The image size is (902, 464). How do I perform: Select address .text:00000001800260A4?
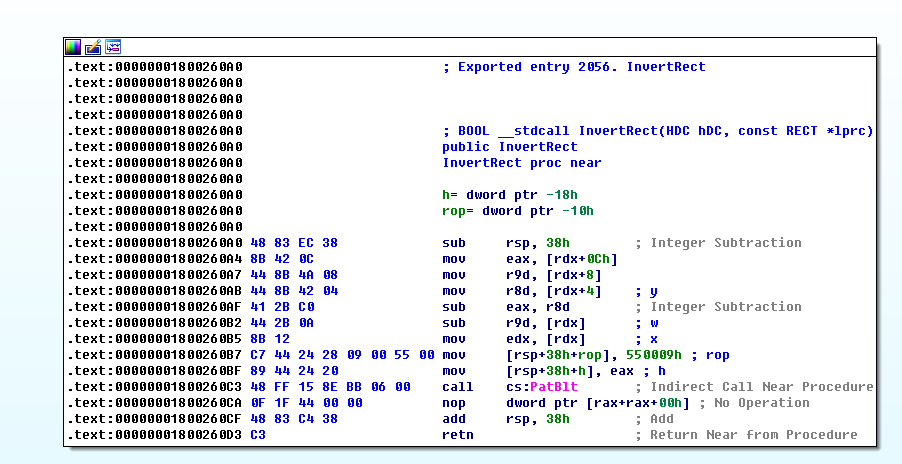(155, 259)
